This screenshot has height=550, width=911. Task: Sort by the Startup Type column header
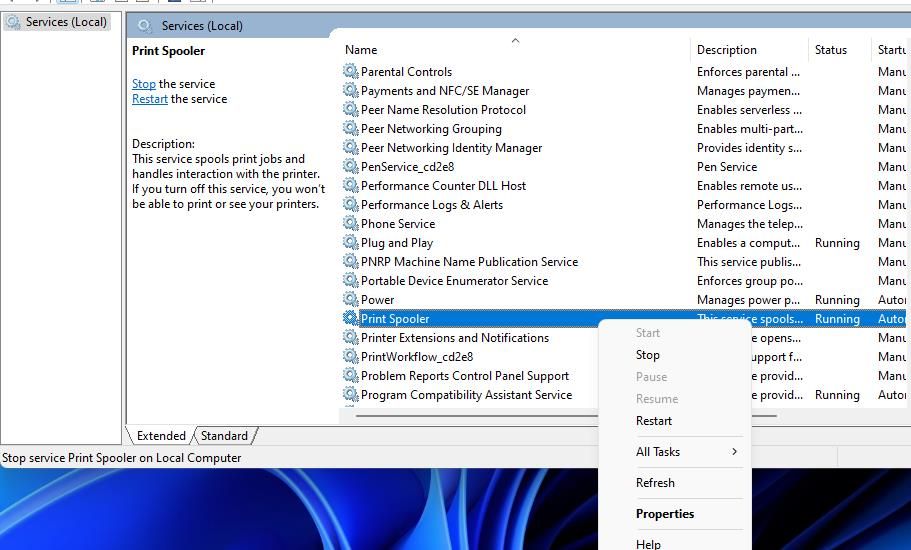892,50
